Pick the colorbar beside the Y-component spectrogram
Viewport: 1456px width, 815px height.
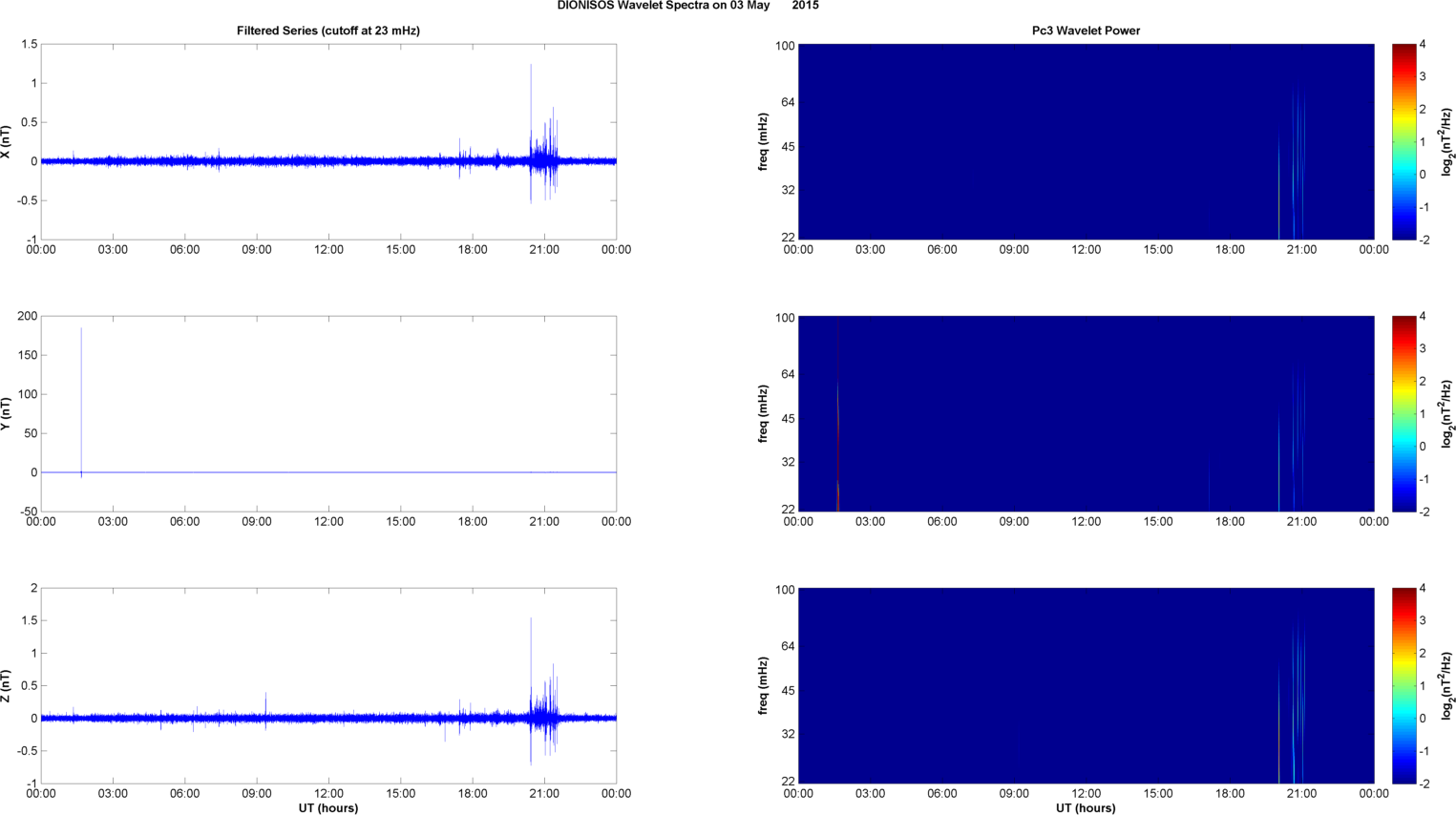[1403, 413]
